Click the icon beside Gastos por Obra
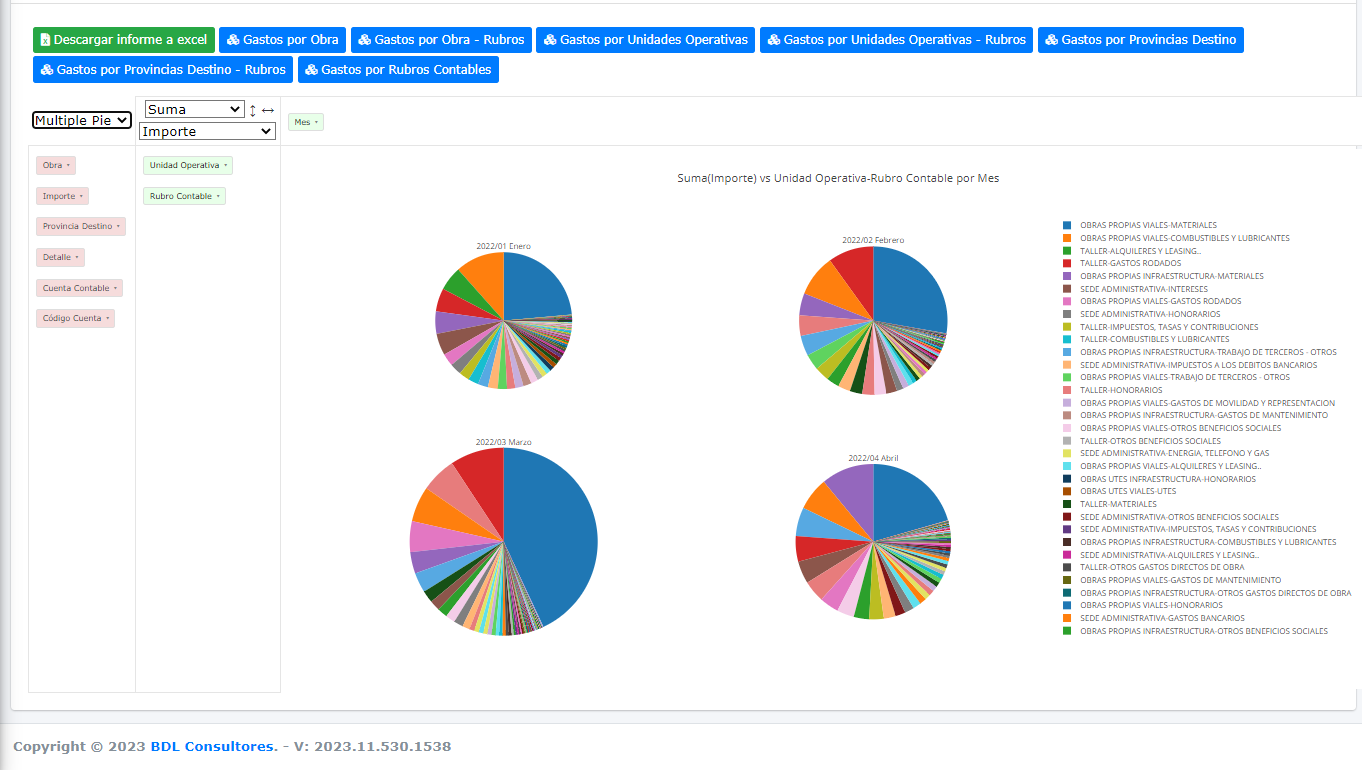This screenshot has height=770, width=1362. (233, 40)
